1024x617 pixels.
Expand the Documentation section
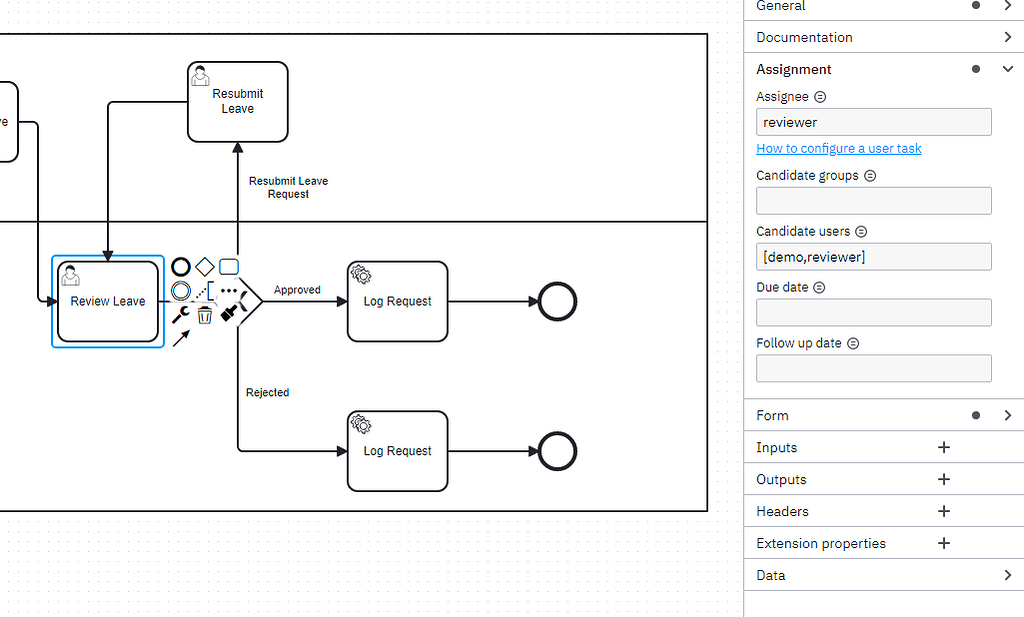1007,37
